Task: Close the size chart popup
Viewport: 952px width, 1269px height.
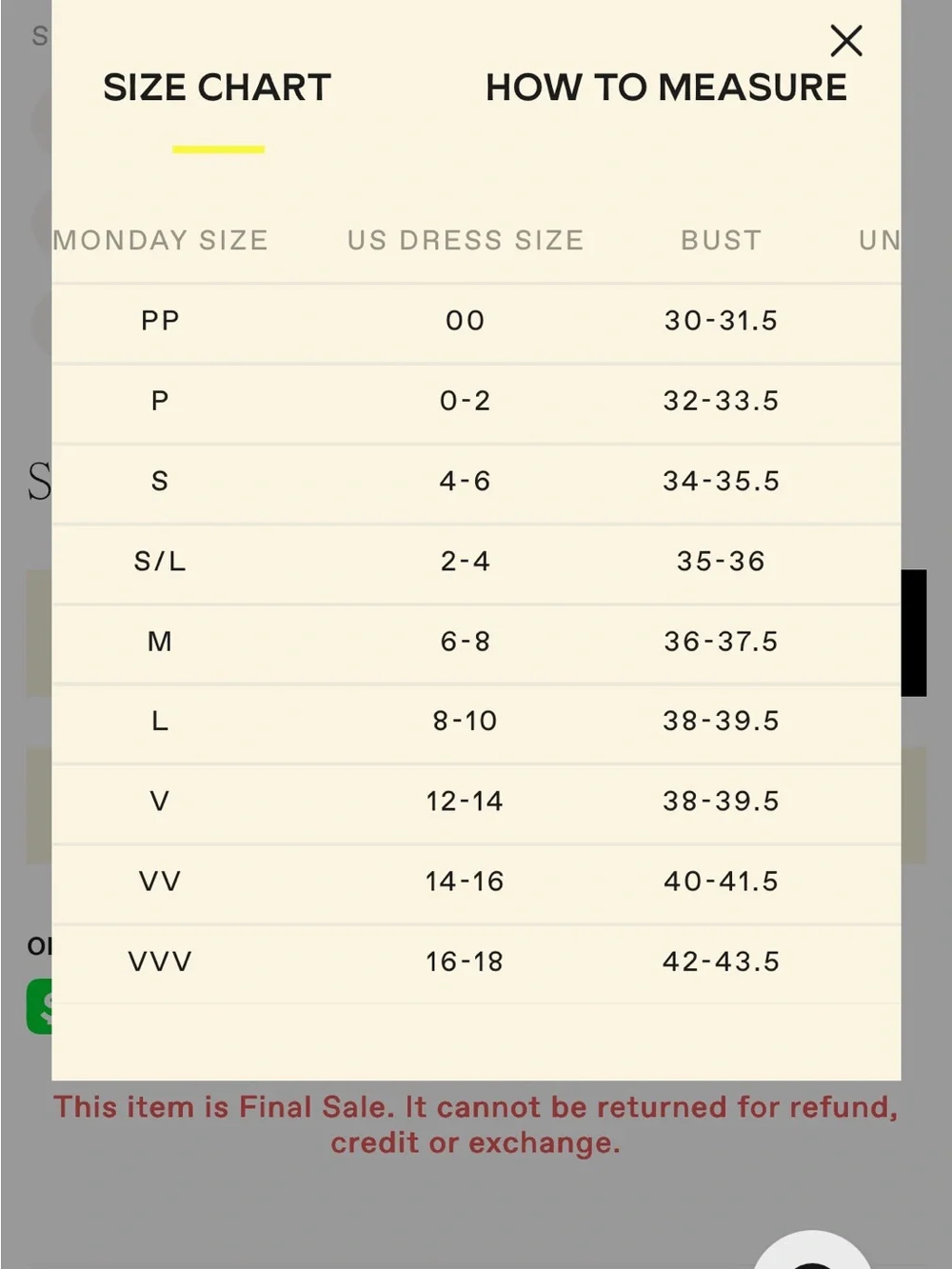Action: click(x=845, y=41)
